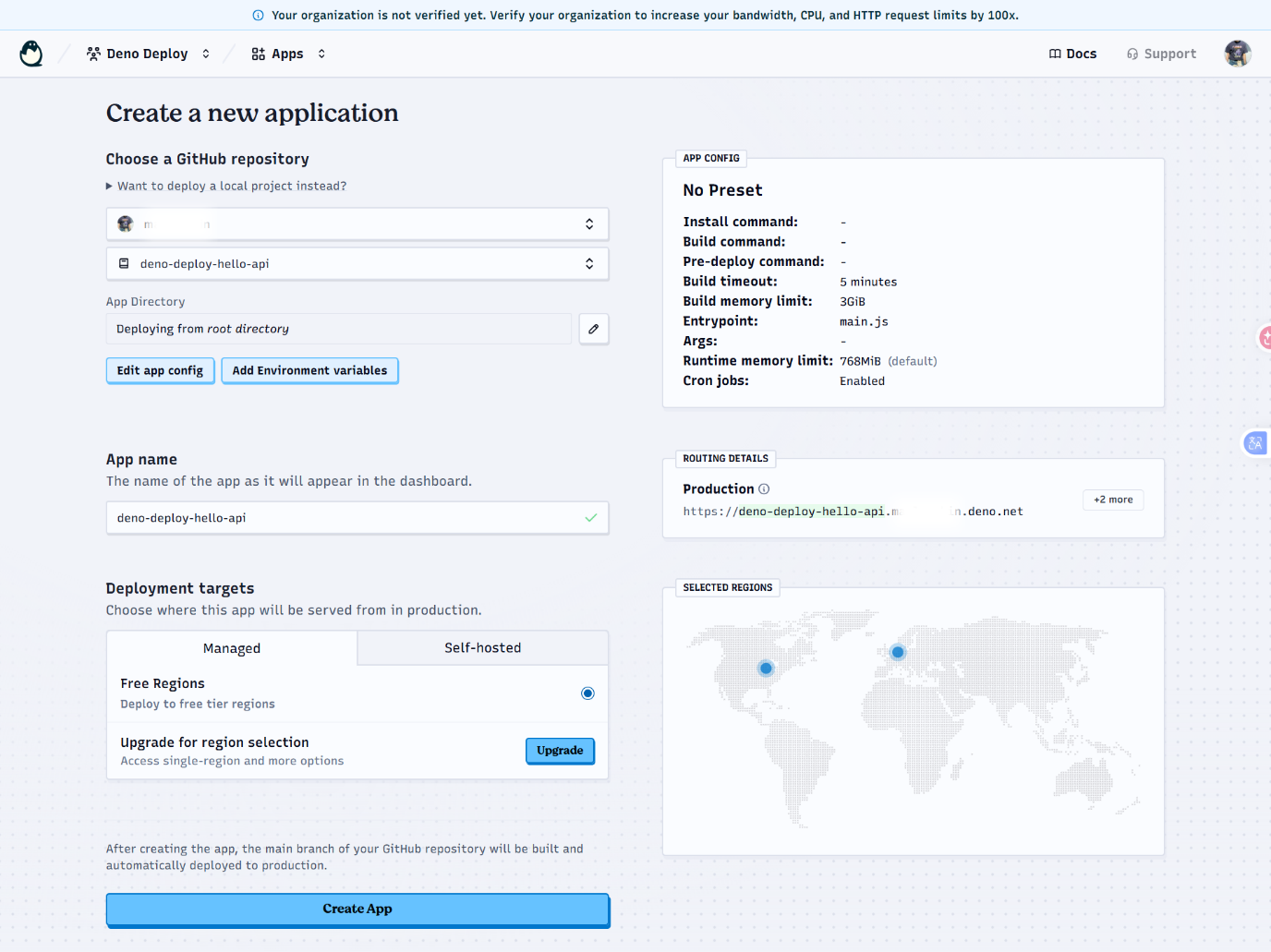
Task: Switch to the Self-hosted tab
Action: 483,647
